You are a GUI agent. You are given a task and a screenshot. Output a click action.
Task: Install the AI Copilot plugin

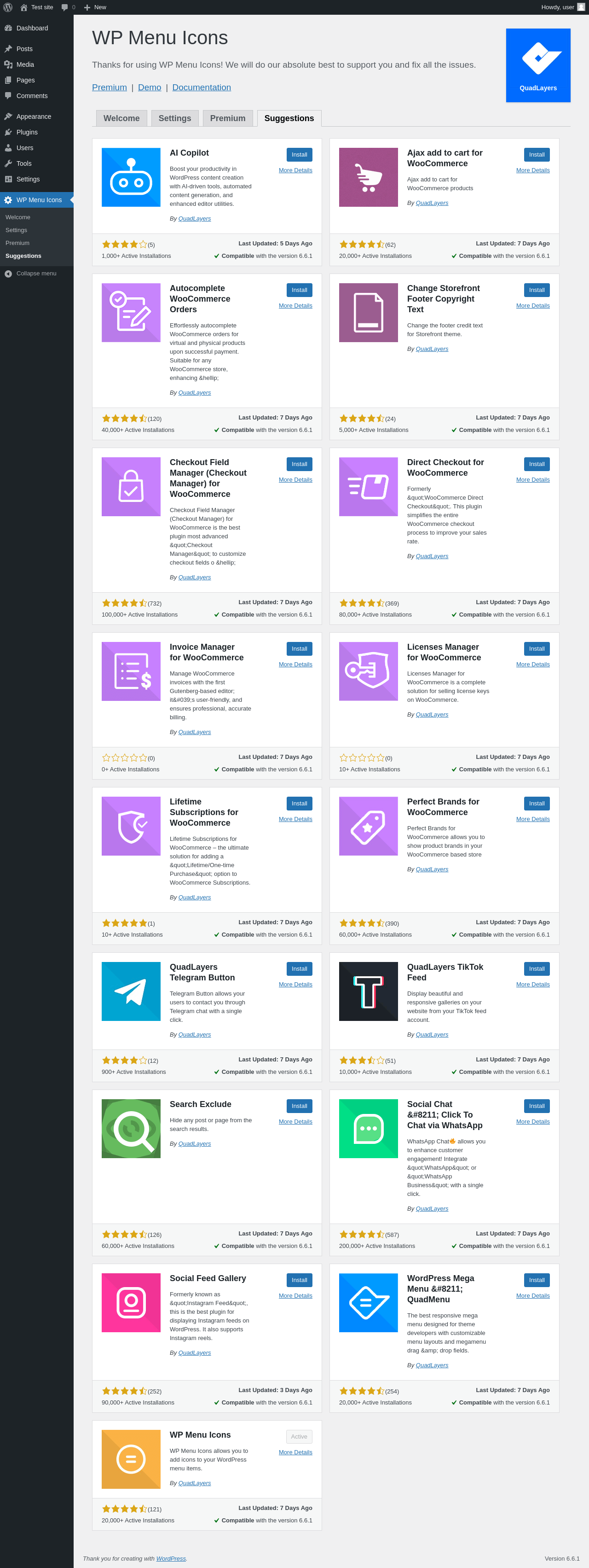click(300, 155)
